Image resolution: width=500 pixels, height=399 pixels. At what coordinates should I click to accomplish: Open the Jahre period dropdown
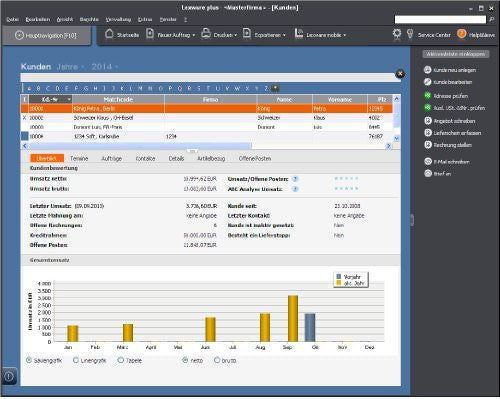pos(70,67)
